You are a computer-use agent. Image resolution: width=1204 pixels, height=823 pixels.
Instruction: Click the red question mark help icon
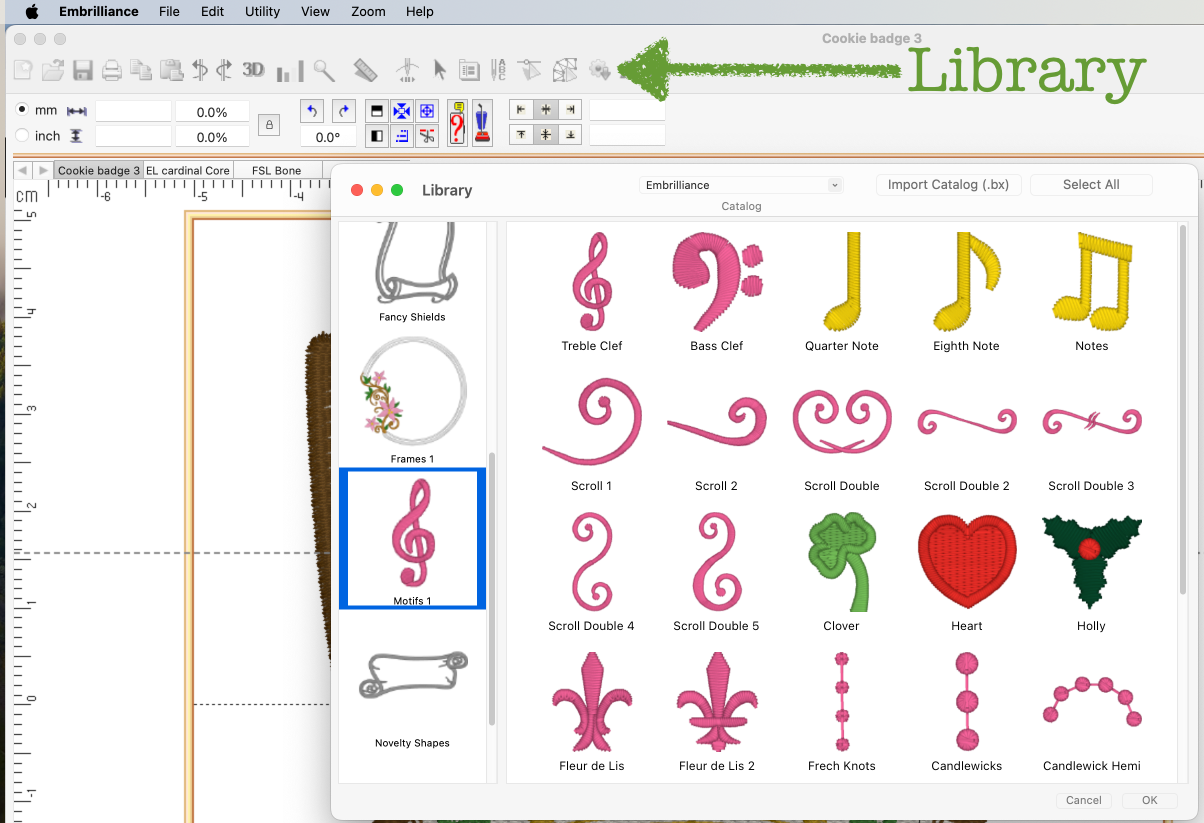click(x=457, y=123)
